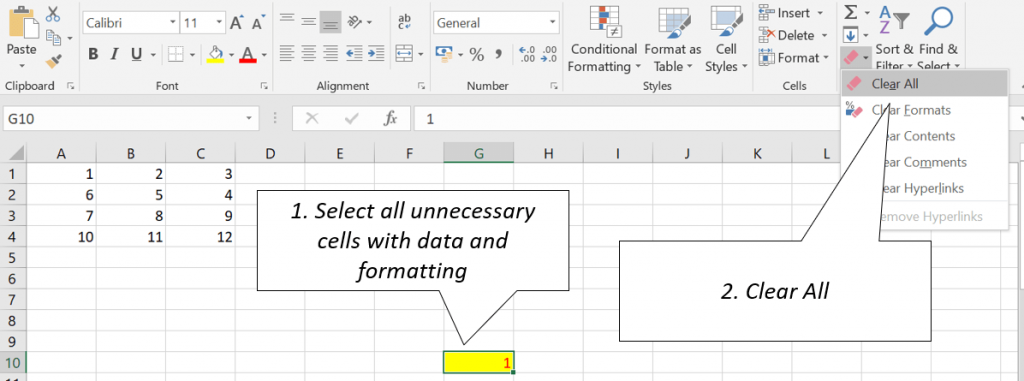The image size is (1024, 381).
Task: Toggle Italic formatting
Action: [115, 54]
